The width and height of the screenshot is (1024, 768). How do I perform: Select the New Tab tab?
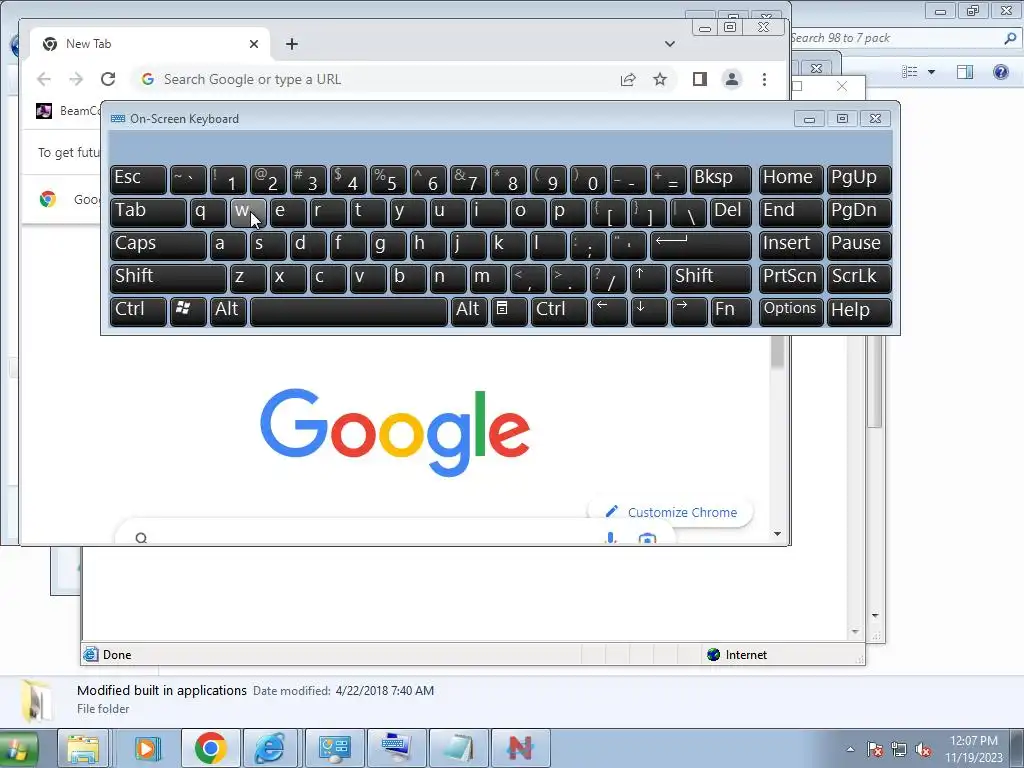(150, 44)
